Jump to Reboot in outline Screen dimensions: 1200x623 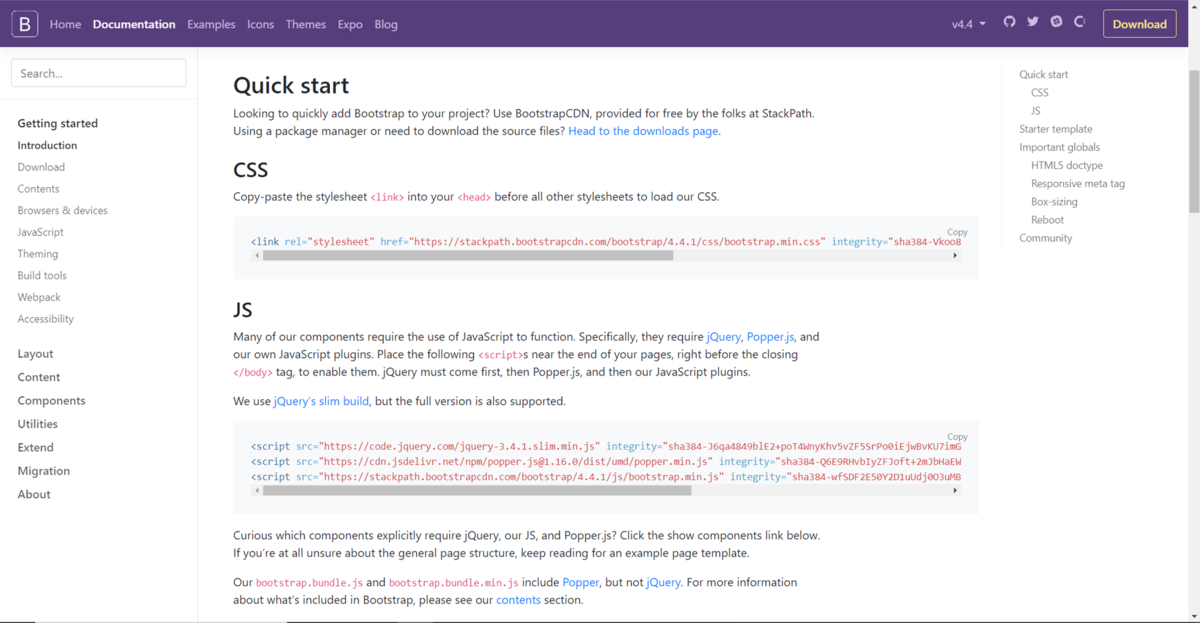1048,220
